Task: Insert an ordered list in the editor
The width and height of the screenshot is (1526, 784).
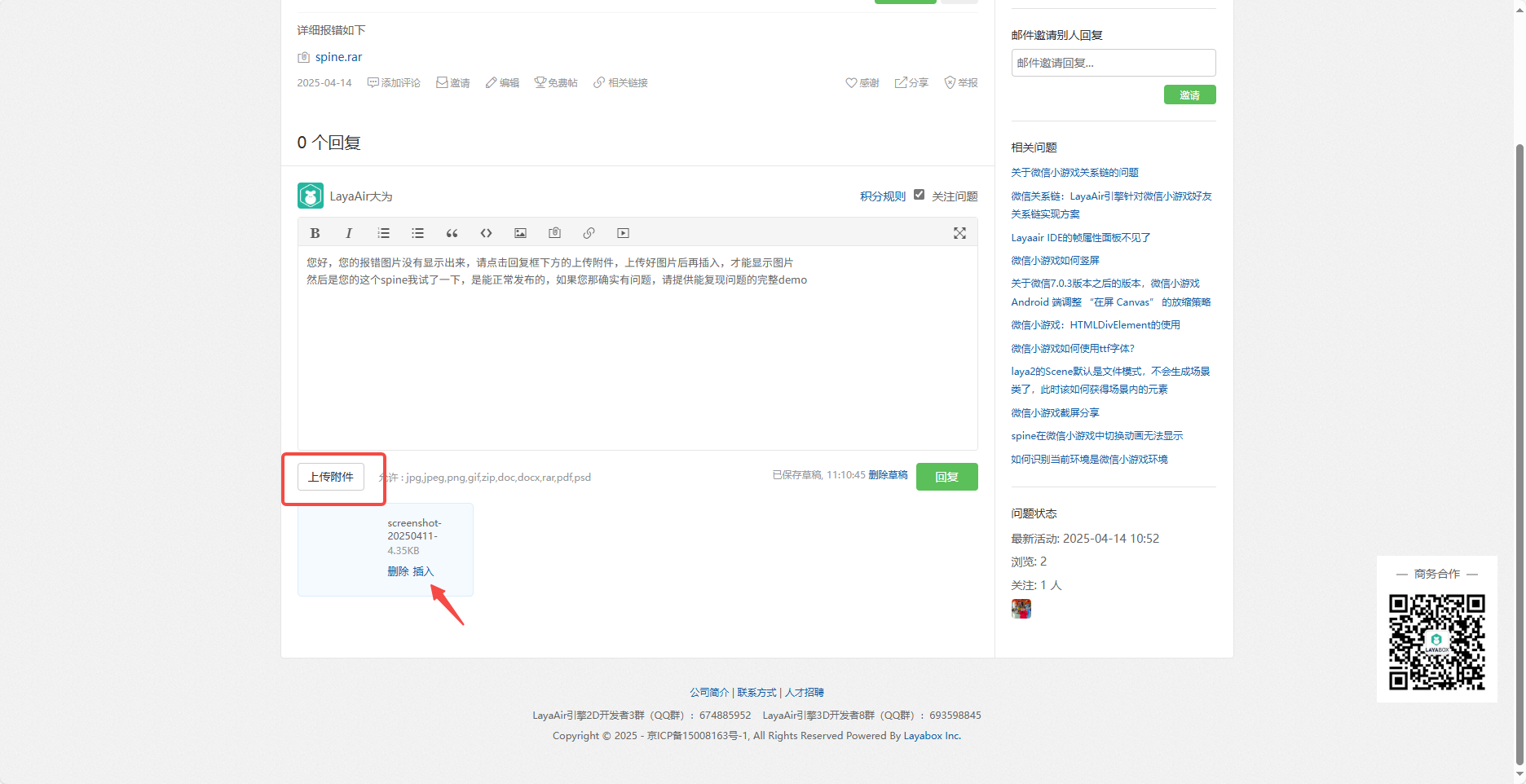Action: tap(383, 233)
